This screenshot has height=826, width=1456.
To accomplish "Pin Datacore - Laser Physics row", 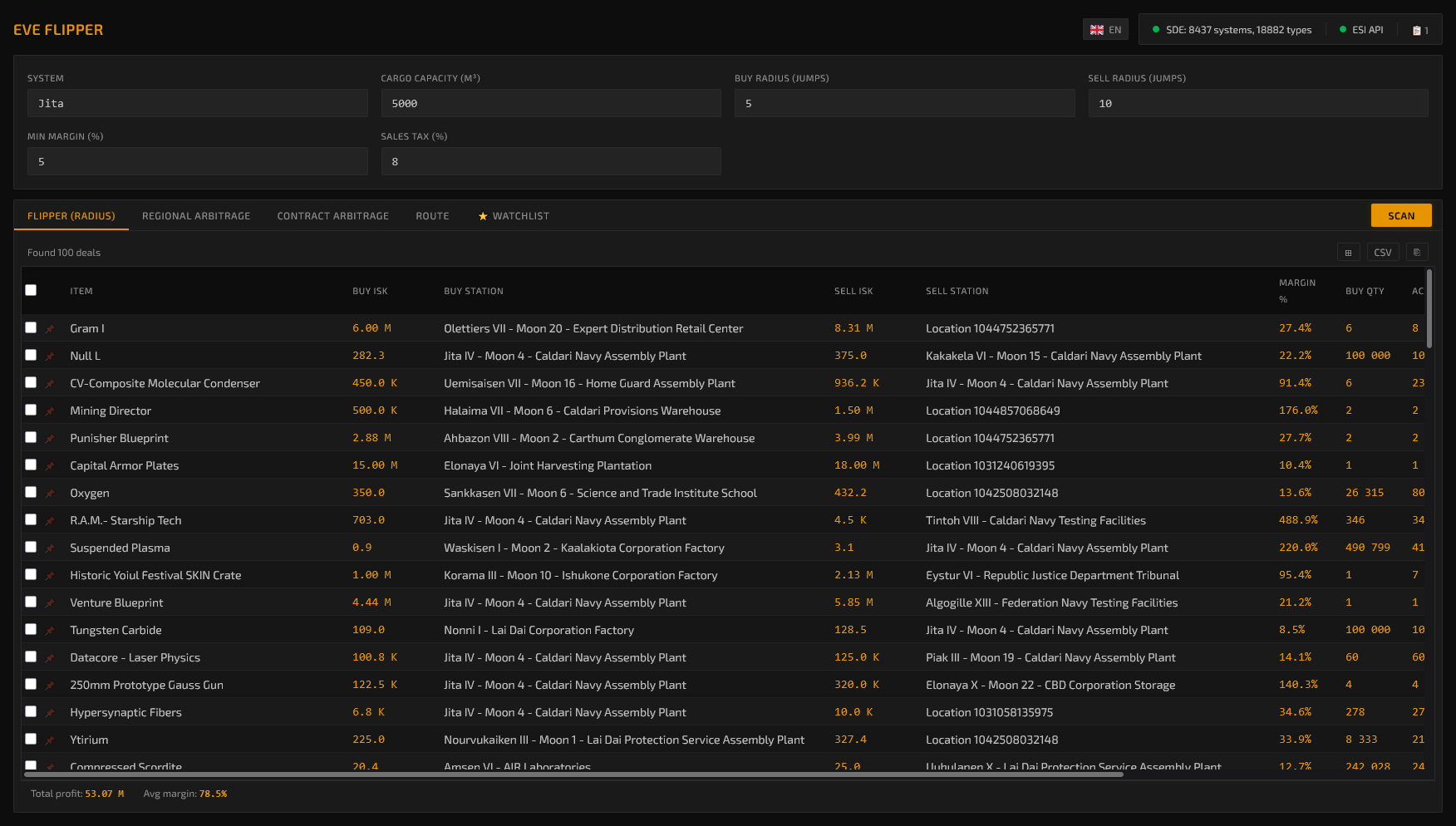I will (x=50, y=658).
